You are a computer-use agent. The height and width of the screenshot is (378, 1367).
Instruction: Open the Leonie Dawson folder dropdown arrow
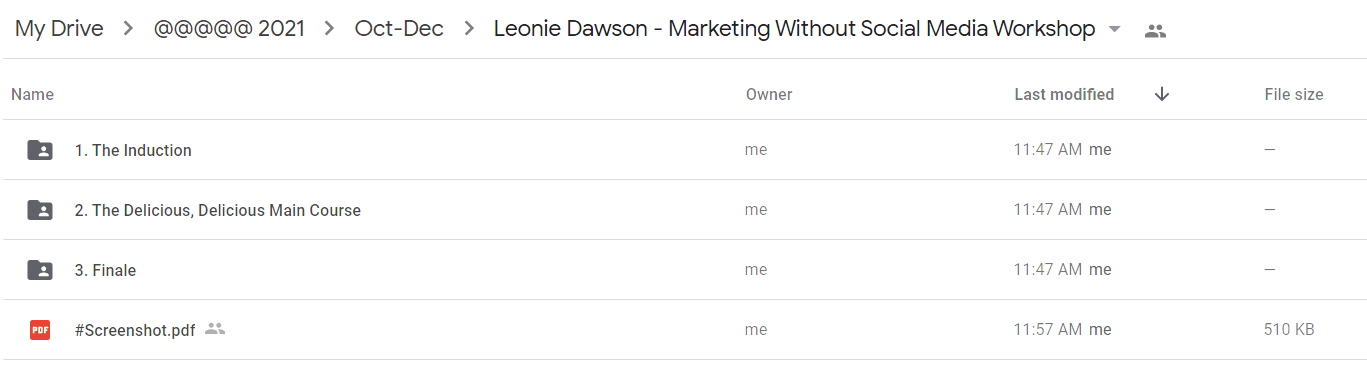tap(1115, 30)
